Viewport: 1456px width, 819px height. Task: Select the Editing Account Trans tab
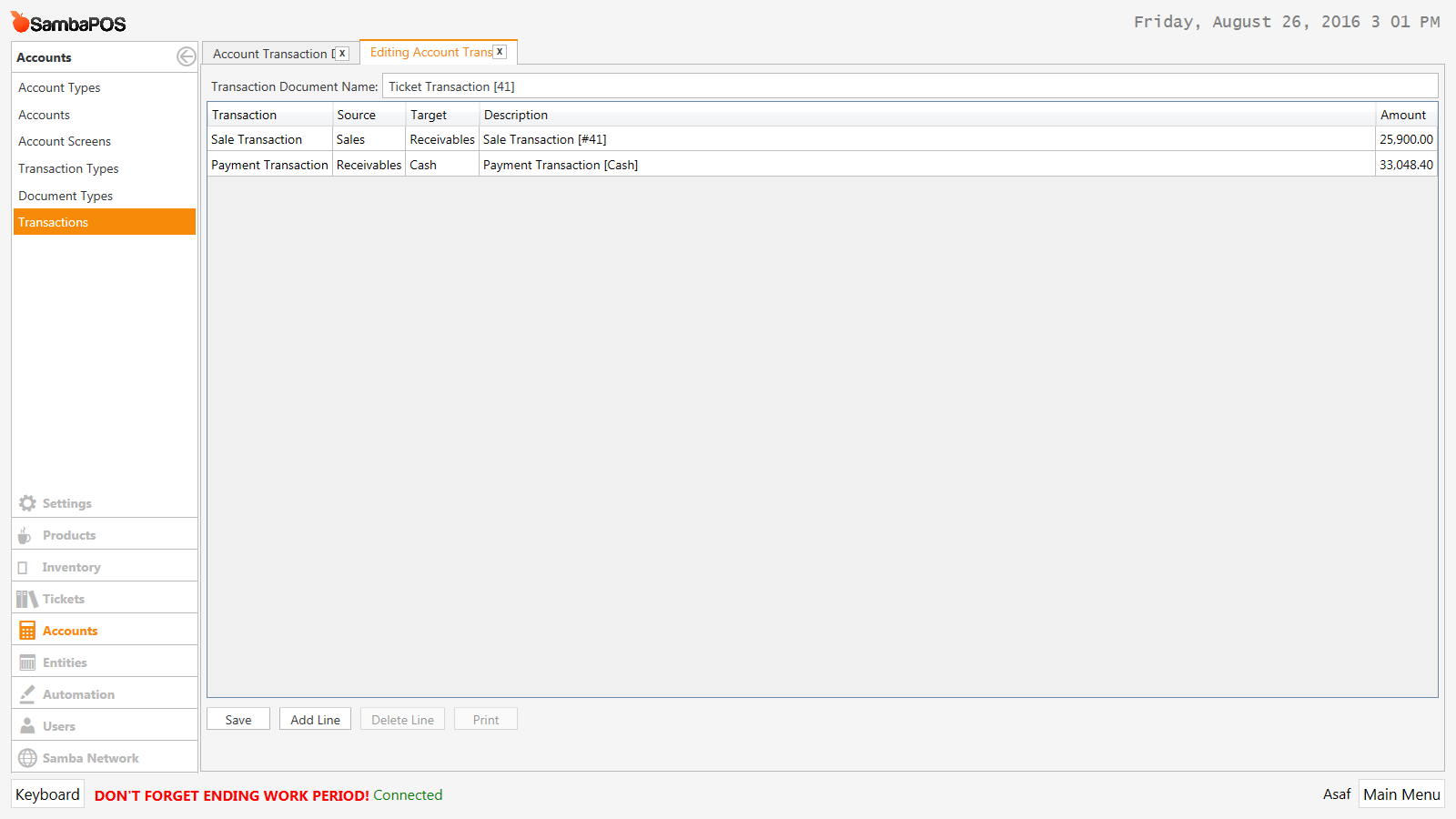point(430,52)
